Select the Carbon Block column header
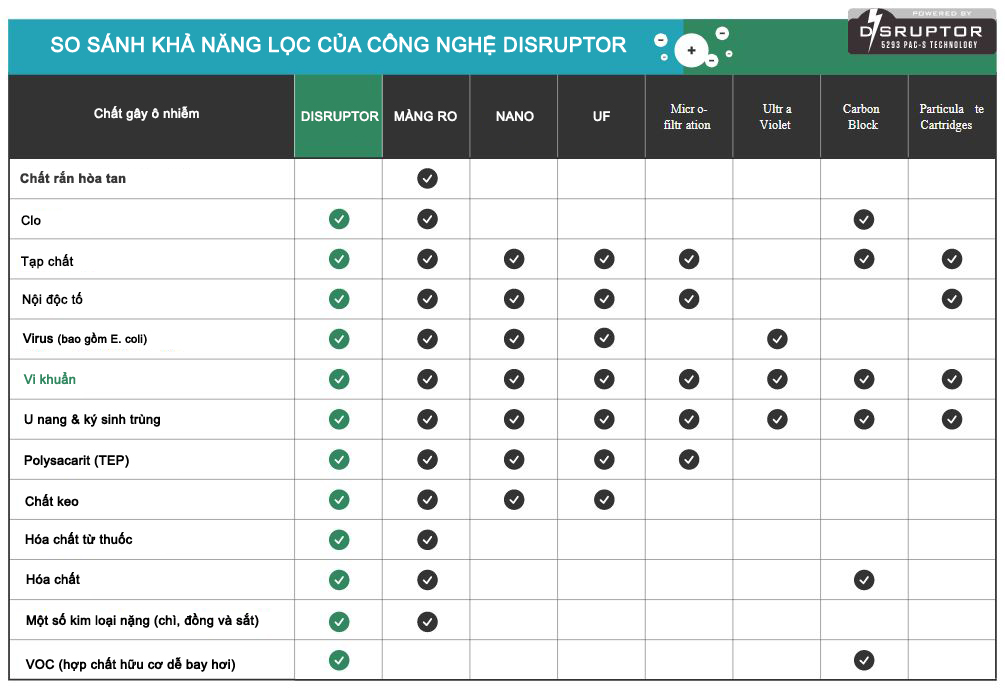The height and width of the screenshot is (688, 1005). click(x=863, y=116)
